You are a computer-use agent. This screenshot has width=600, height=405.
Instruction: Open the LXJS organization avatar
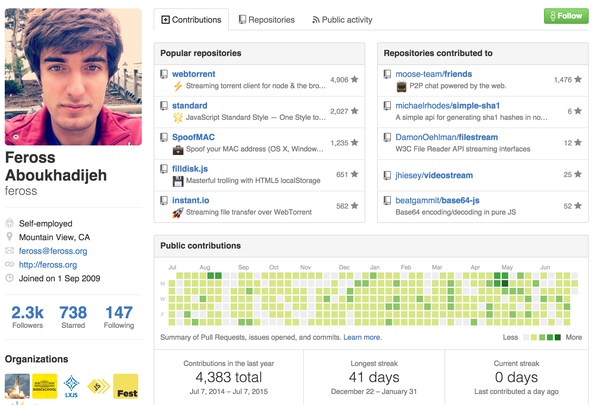[x=72, y=386]
